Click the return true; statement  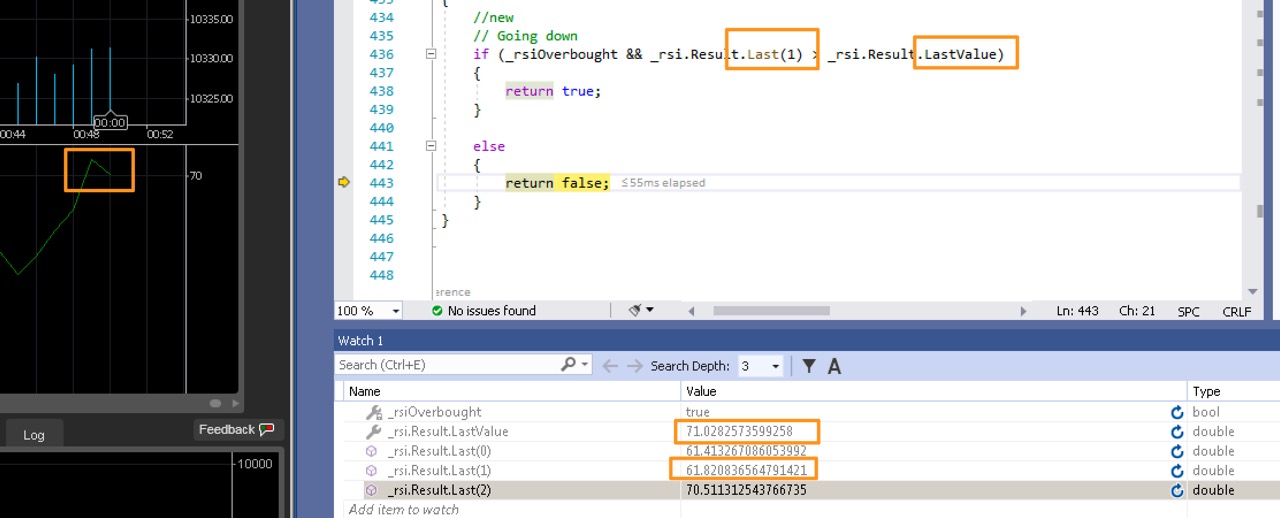click(553, 91)
